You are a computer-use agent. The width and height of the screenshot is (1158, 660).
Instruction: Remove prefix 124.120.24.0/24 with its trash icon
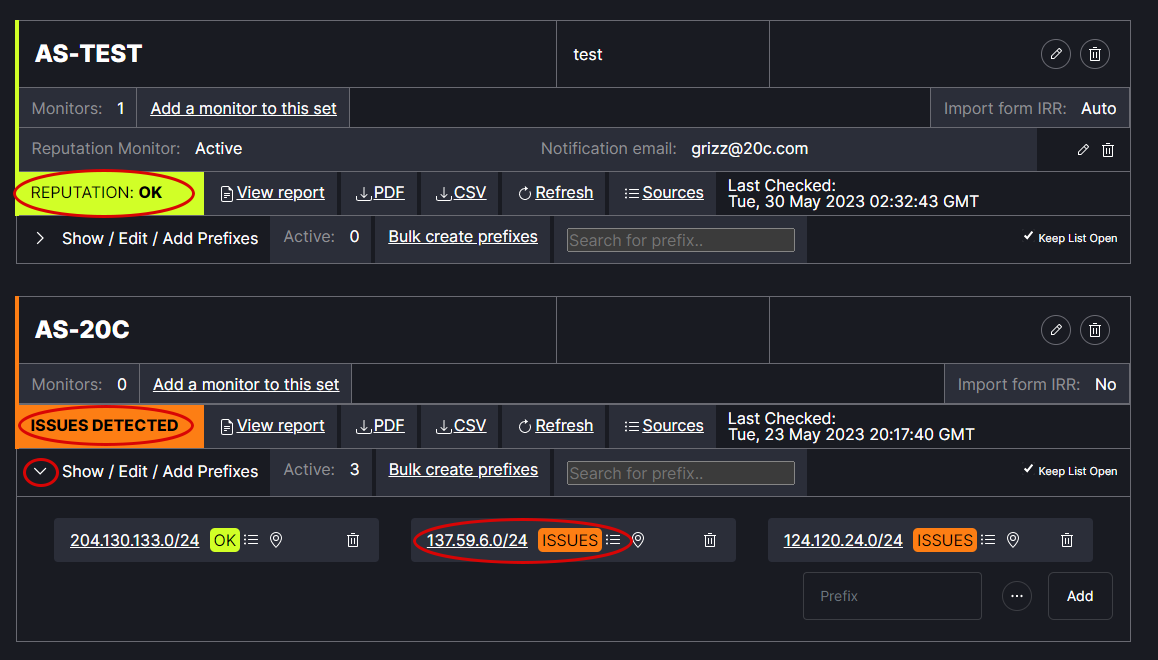click(1067, 540)
